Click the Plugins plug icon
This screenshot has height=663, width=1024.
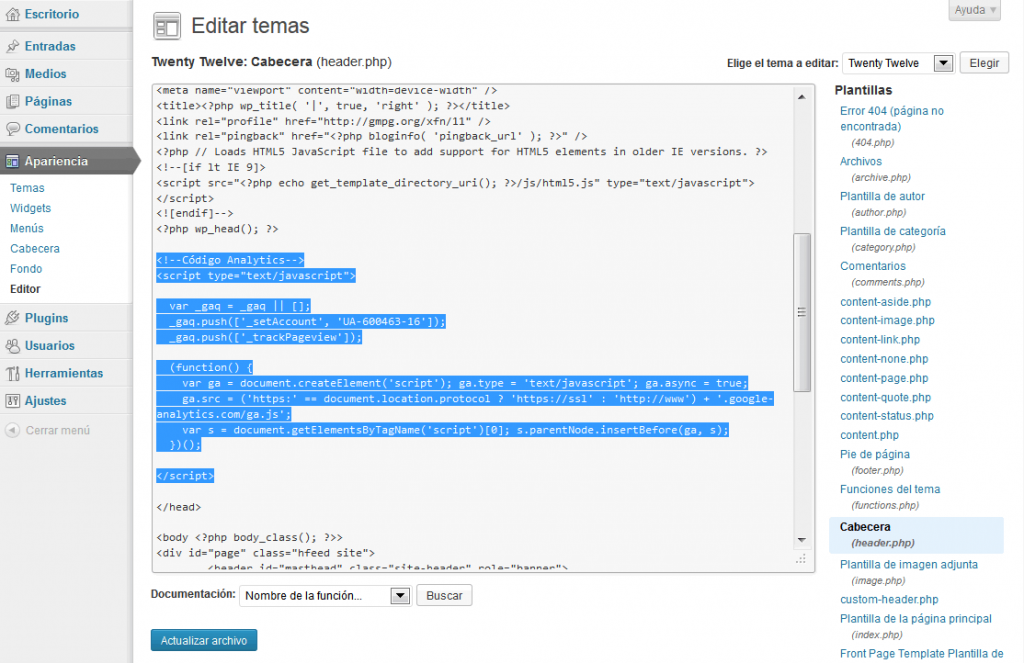tap(12, 318)
